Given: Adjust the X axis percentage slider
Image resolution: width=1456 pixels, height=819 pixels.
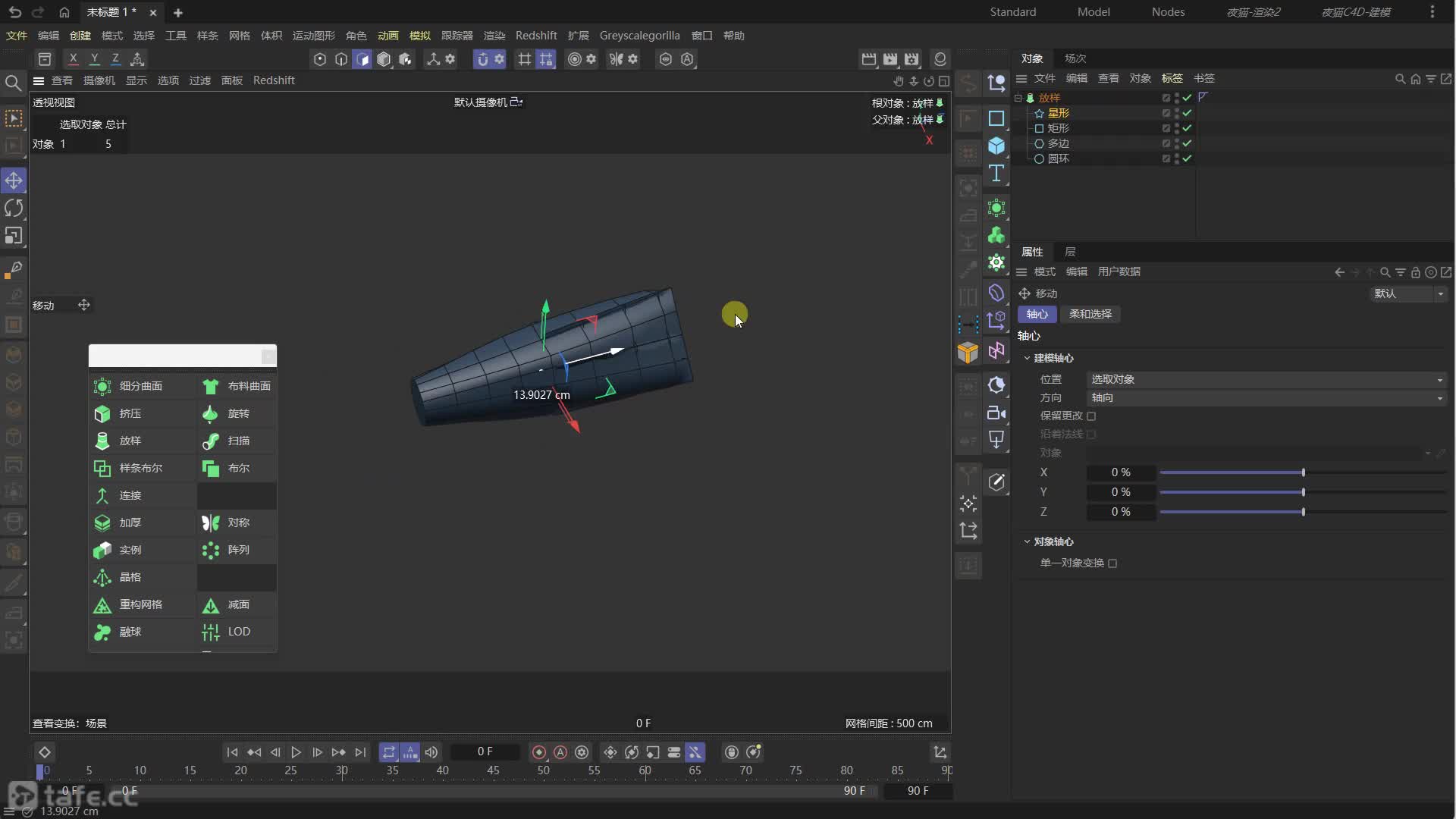Looking at the screenshot, I should tap(1303, 472).
